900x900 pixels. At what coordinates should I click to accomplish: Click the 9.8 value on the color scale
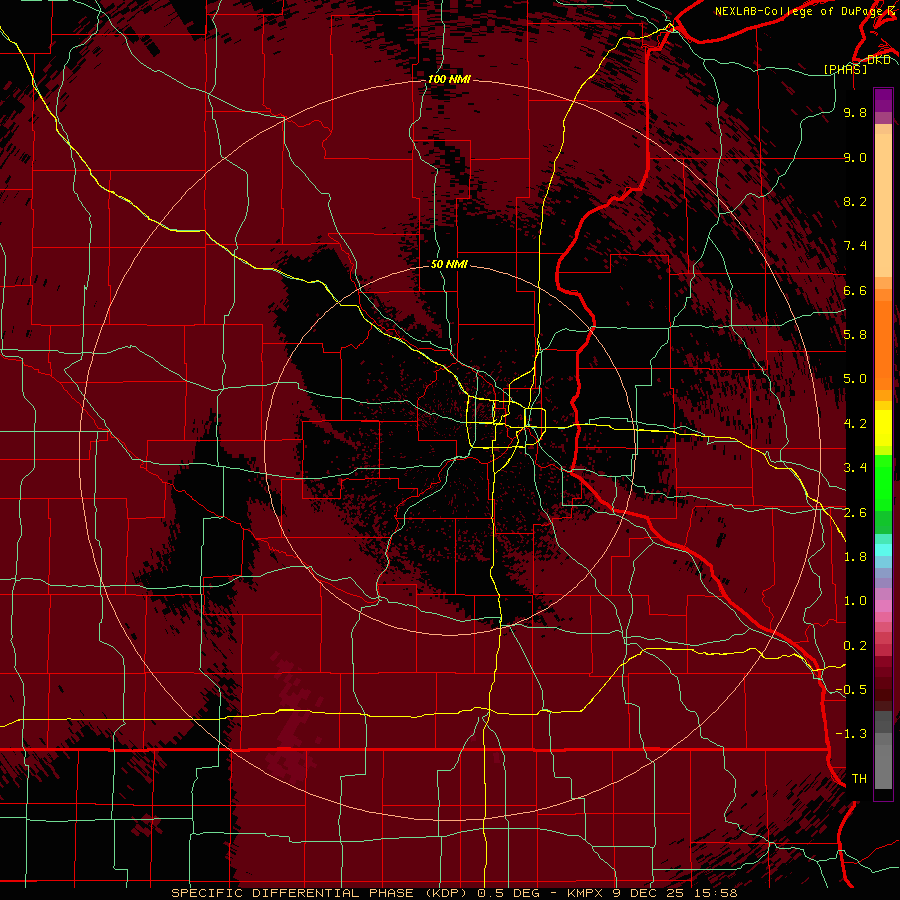tap(855, 112)
